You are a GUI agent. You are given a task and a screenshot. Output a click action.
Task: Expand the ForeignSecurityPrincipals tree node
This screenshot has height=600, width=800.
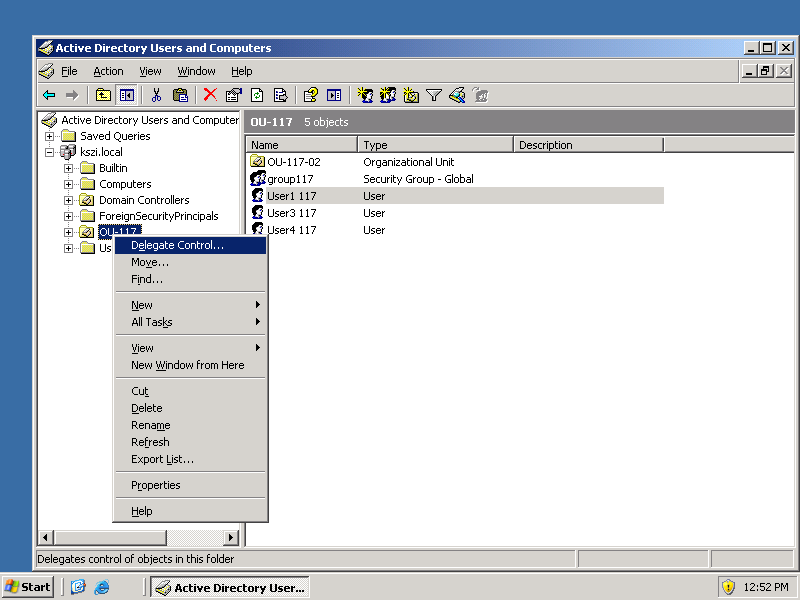pyautogui.click(x=68, y=216)
